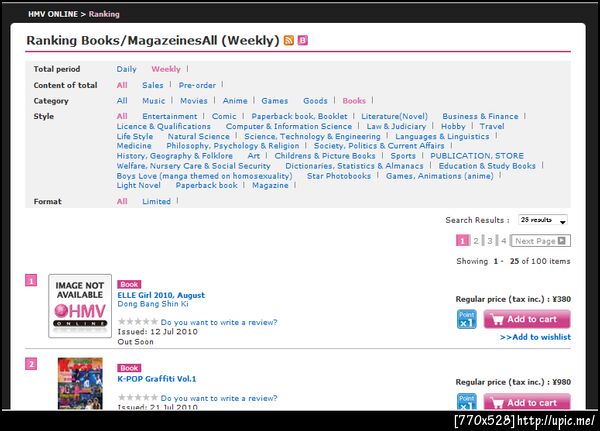The height and width of the screenshot is (431, 600).
Task: Jump to results page 4
Action: pos(504,241)
